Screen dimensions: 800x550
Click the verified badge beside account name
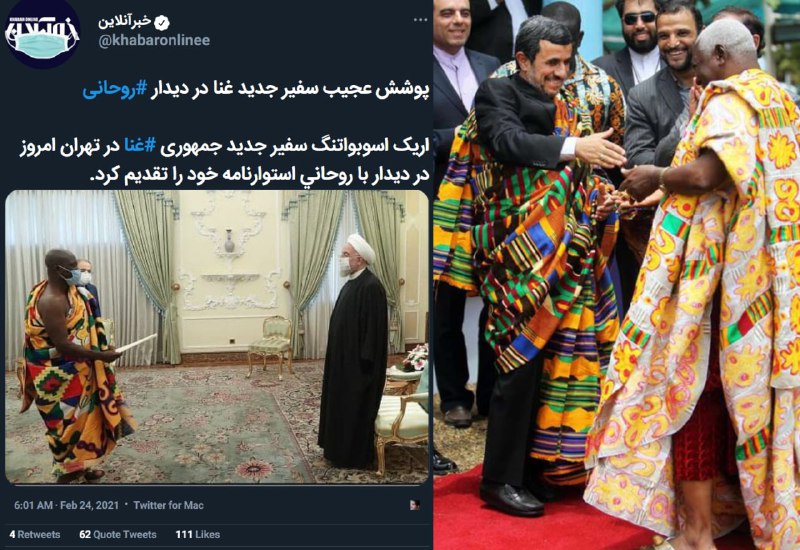click(162, 22)
